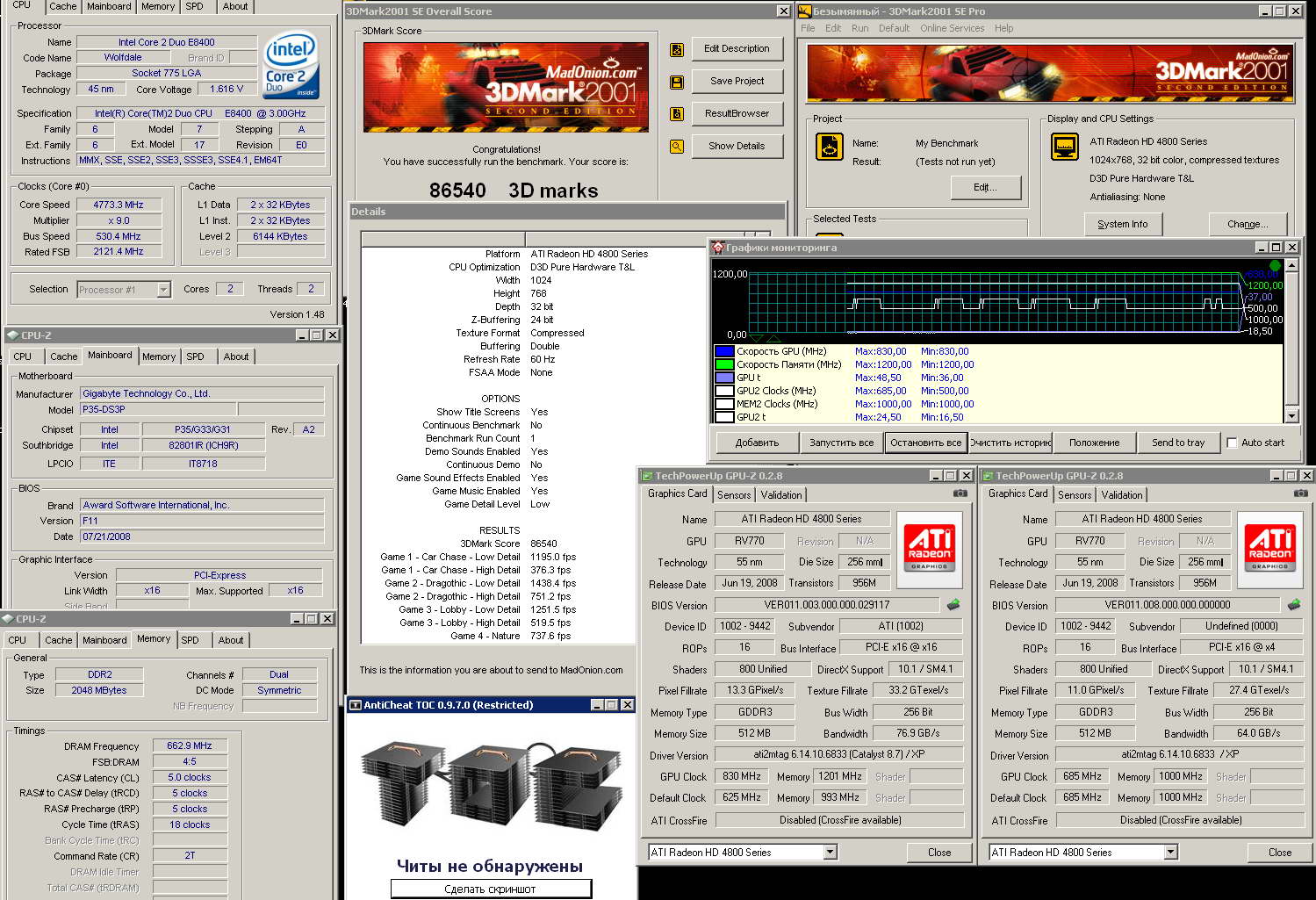The image size is (1316, 900).
Task: Click the Положение button
Action: [x=1094, y=443]
